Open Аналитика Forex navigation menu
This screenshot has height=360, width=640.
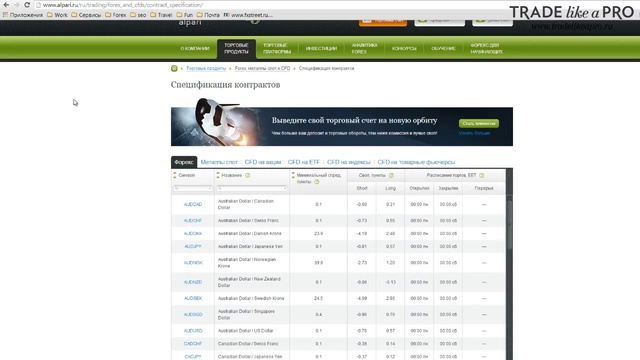coord(364,49)
